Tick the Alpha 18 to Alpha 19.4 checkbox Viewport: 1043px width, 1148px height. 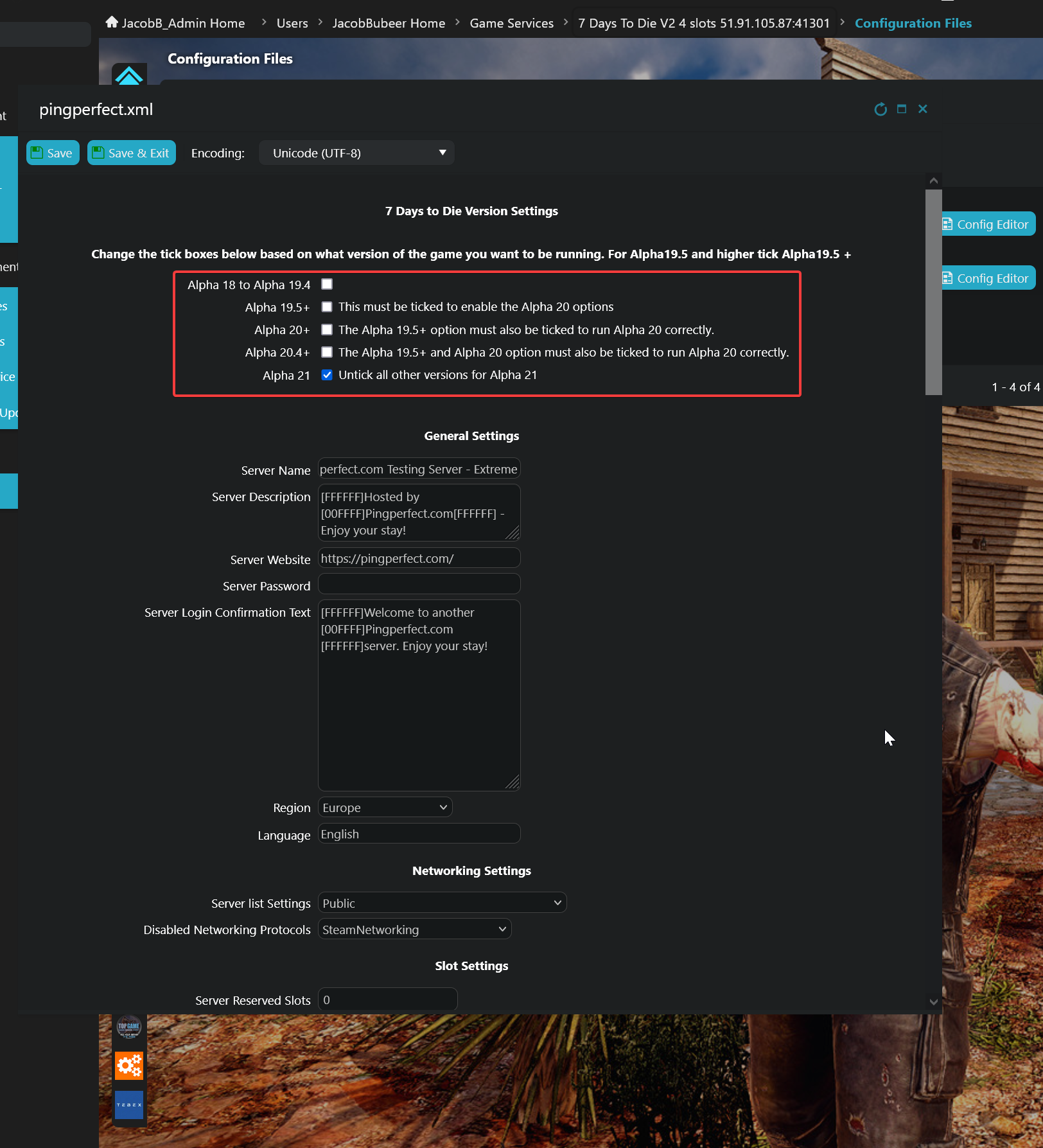327,284
